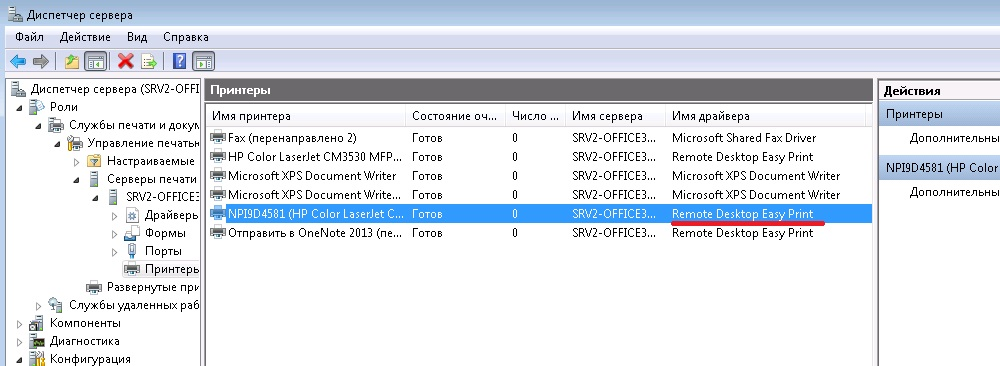1000x366 pixels.
Task: Open the Справка menu
Action: 186,37
